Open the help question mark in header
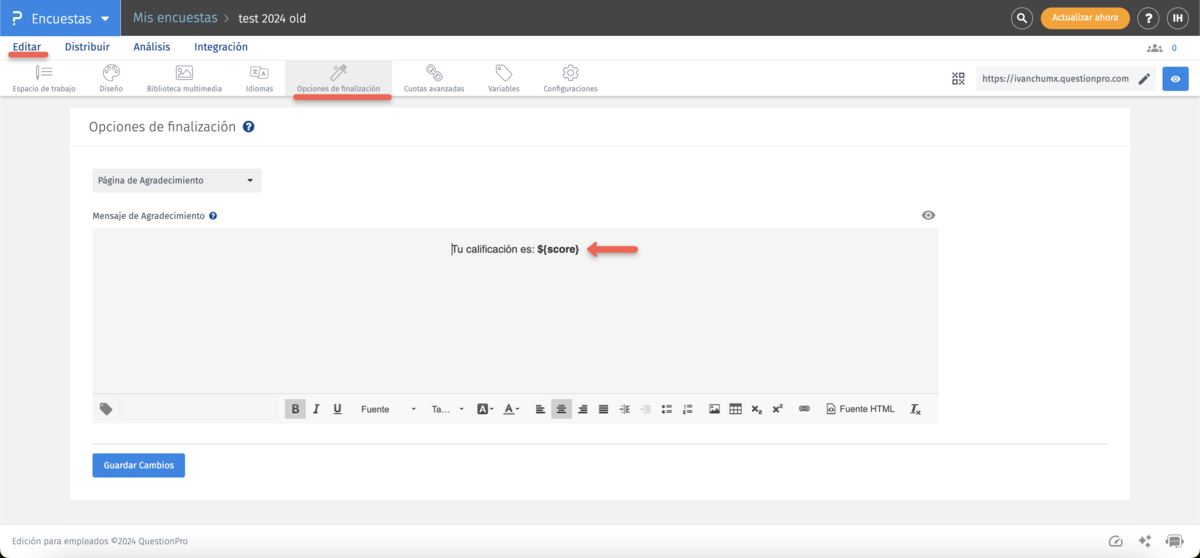 [1148, 18]
